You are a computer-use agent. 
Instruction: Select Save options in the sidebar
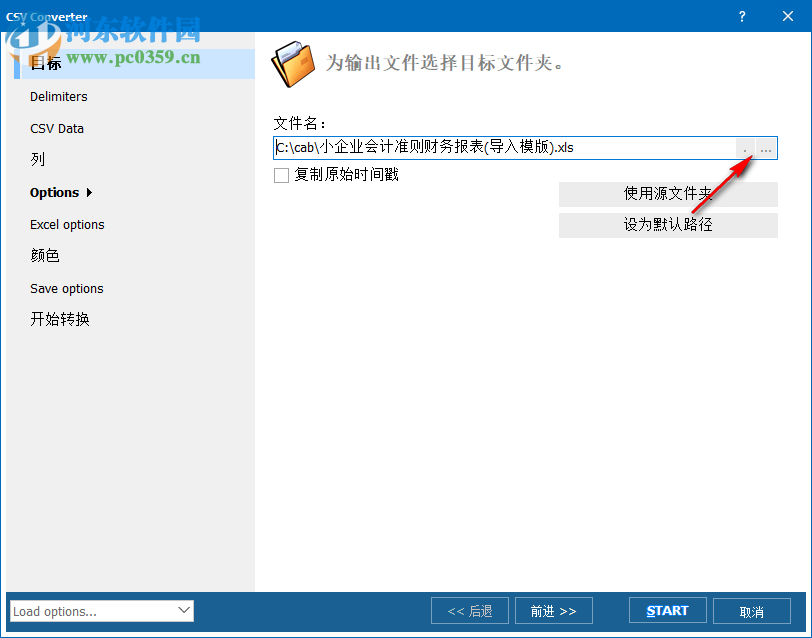coord(66,288)
